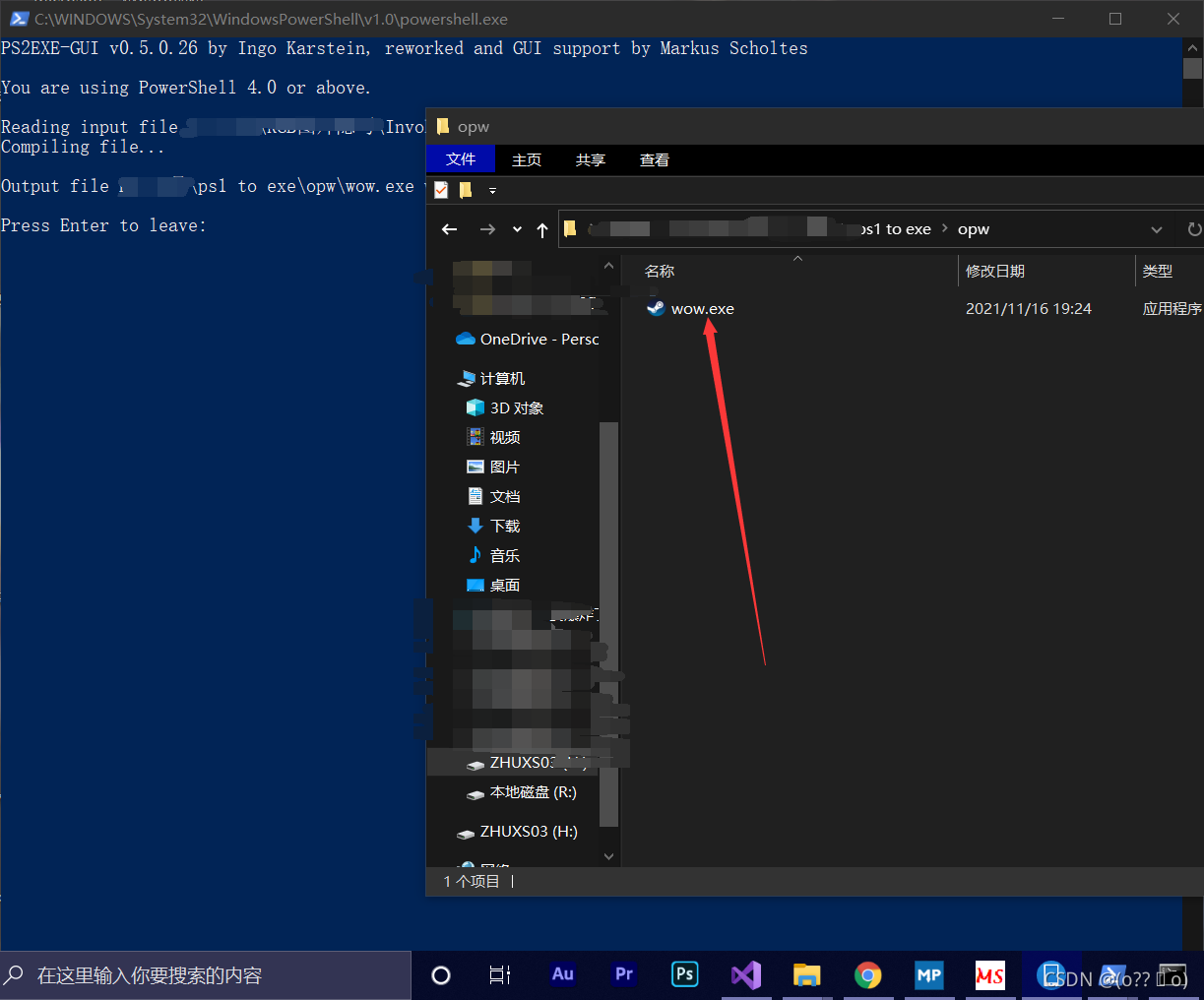This screenshot has height=1000, width=1204.
Task: Refresh the Explorer folder view
Action: click(x=1194, y=229)
